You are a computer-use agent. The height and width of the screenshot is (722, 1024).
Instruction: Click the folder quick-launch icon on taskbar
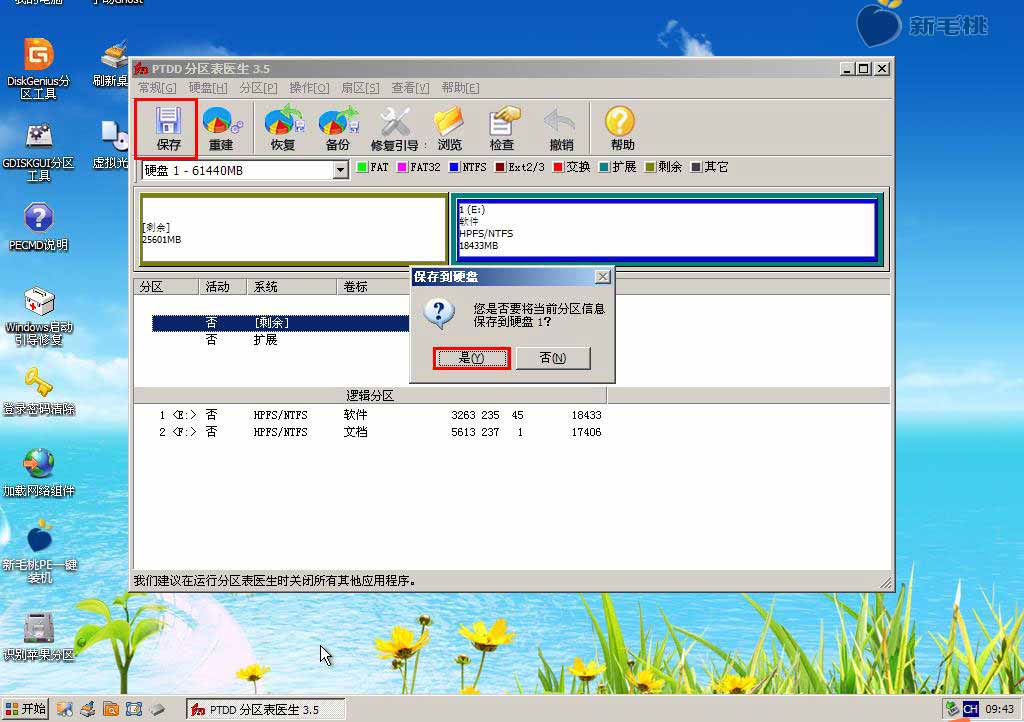(111, 709)
